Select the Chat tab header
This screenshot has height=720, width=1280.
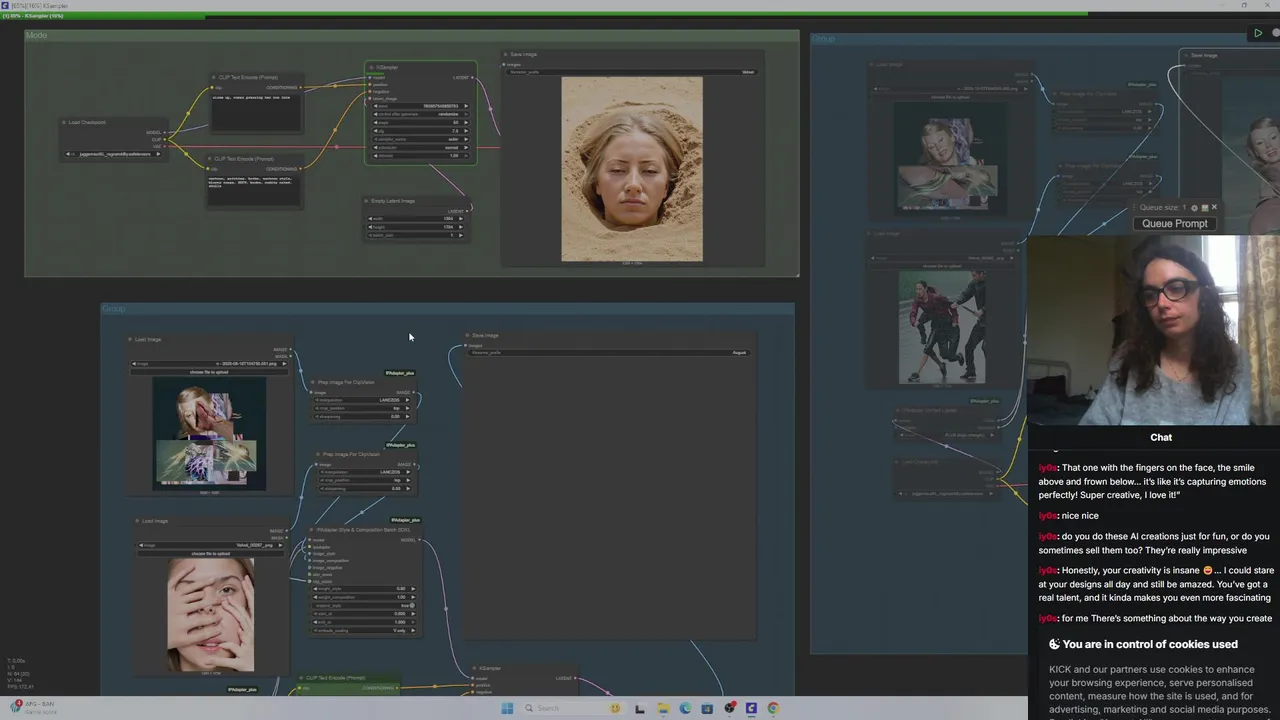point(1161,437)
